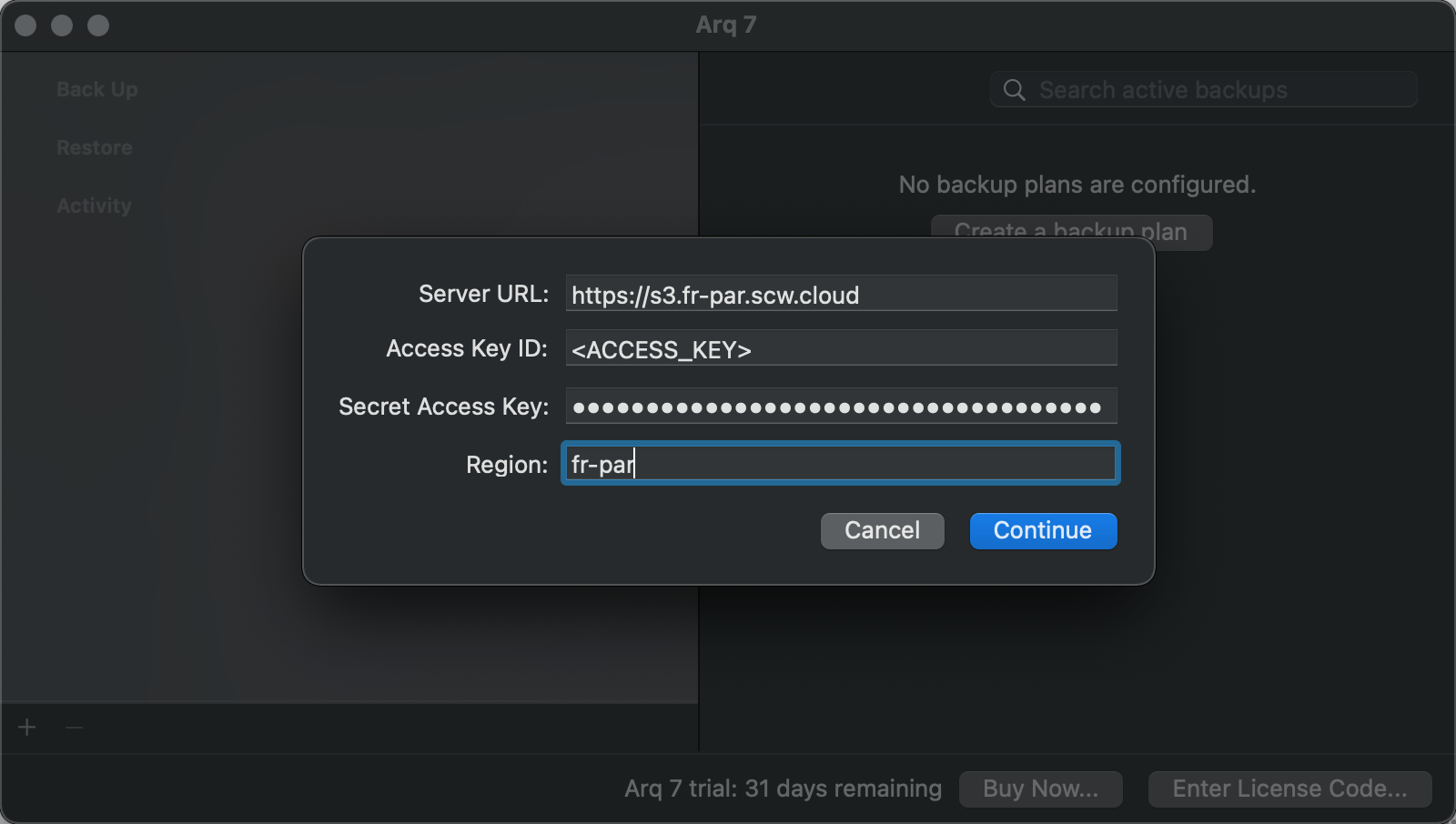Viewport: 1456px width, 824px height.
Task: Click the minus icon to remove item
Action: (x=75, y=728)
